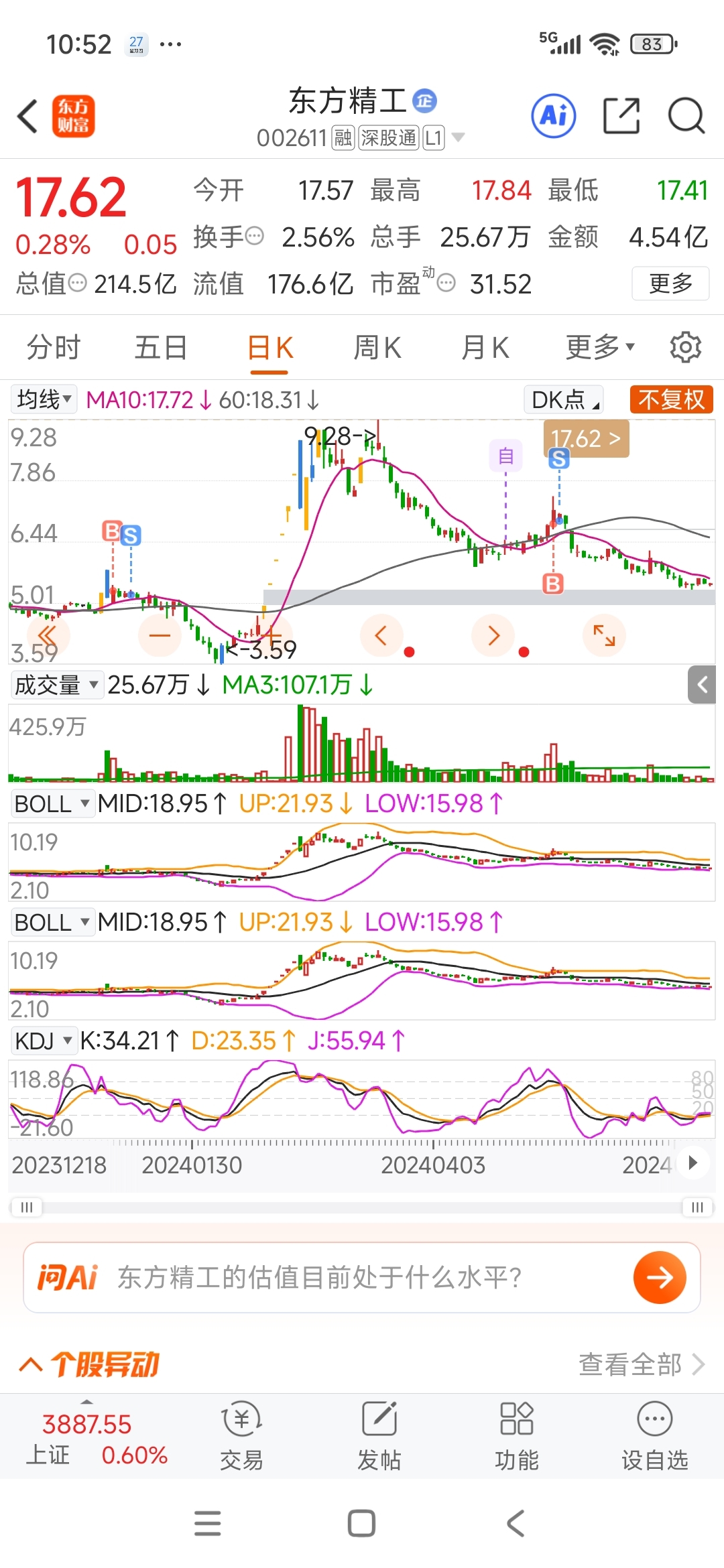Tap 设自选 add to watchlist icon
The image size is (724, 1568).
pyautogui.click(x=655, y=1436)
